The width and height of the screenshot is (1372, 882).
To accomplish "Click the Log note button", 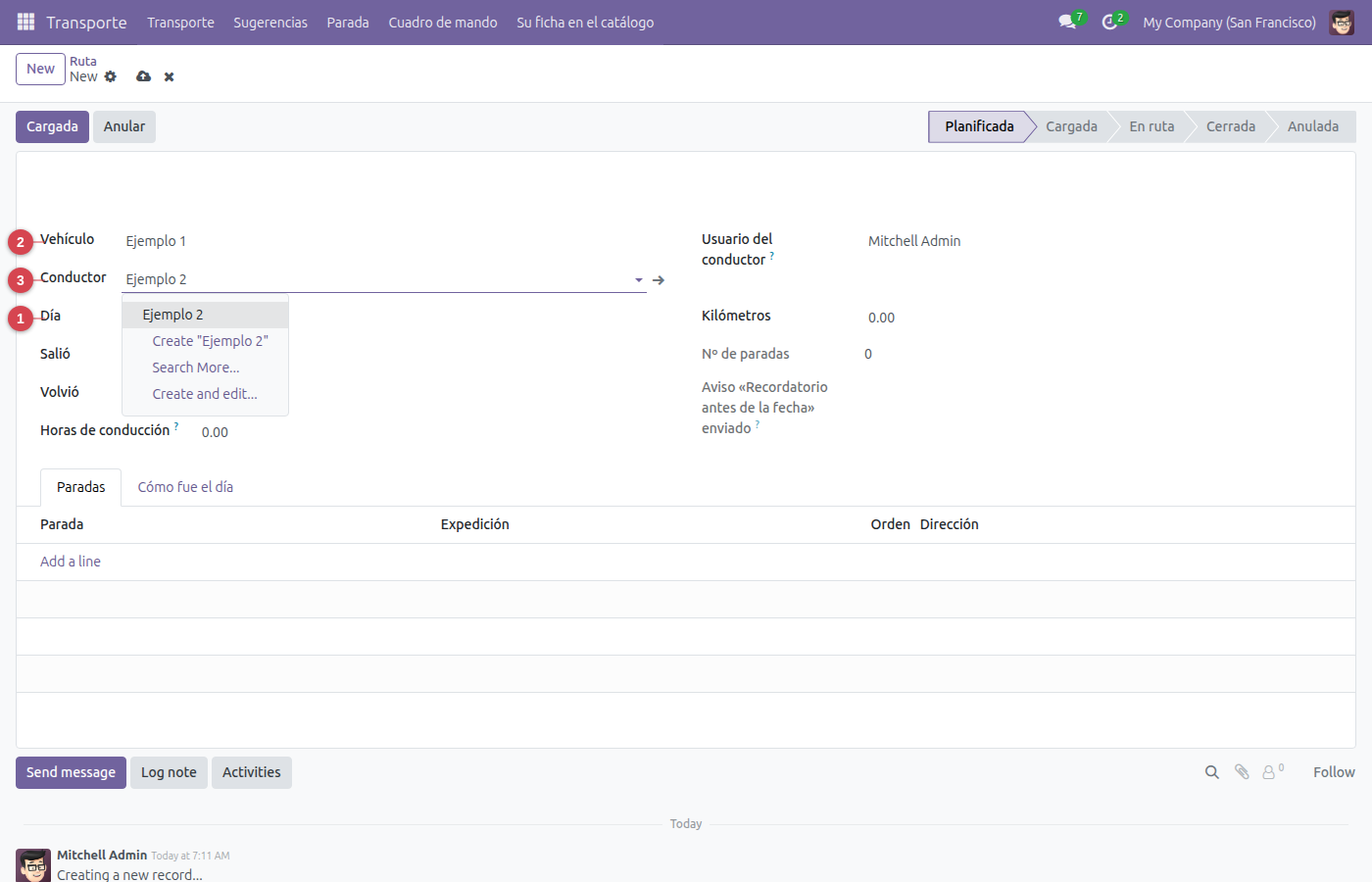I will 169,772.
